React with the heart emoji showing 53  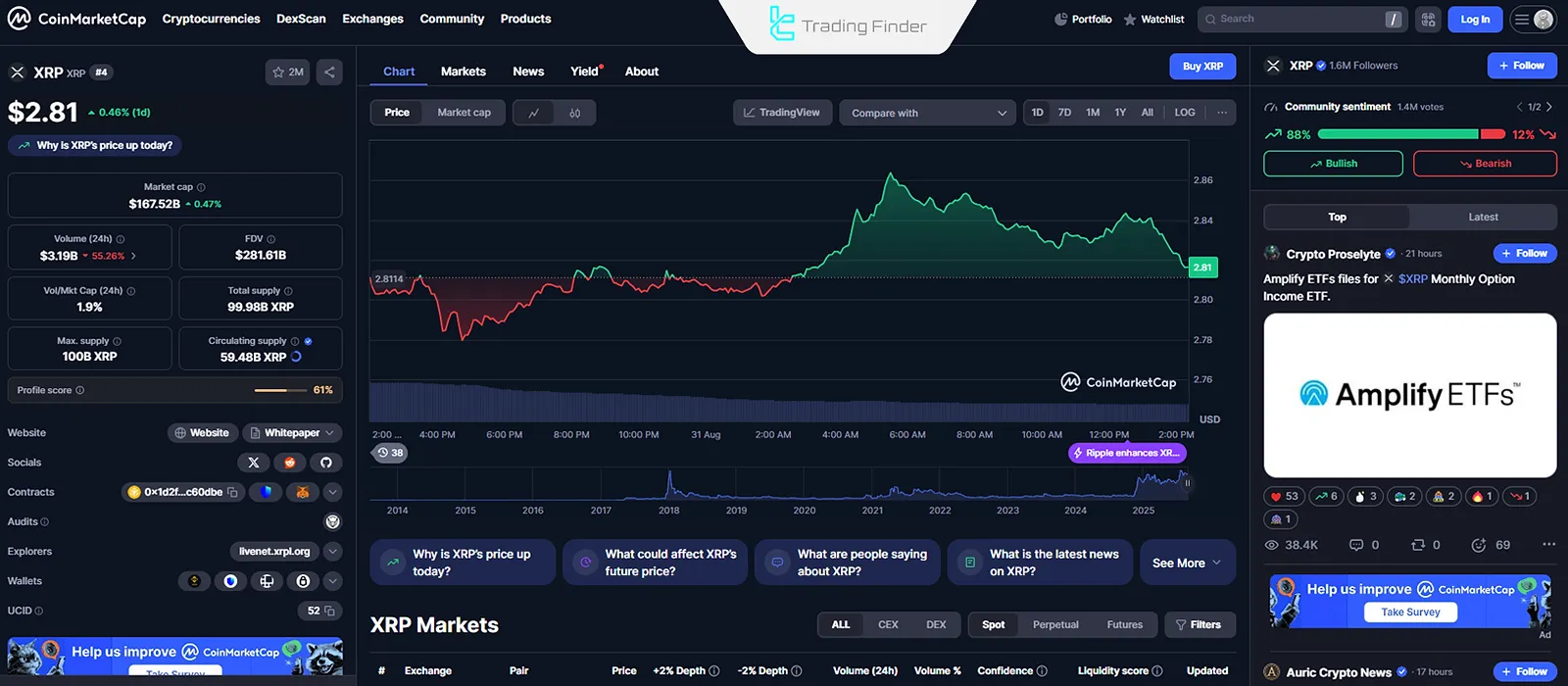coord(1284,496)
